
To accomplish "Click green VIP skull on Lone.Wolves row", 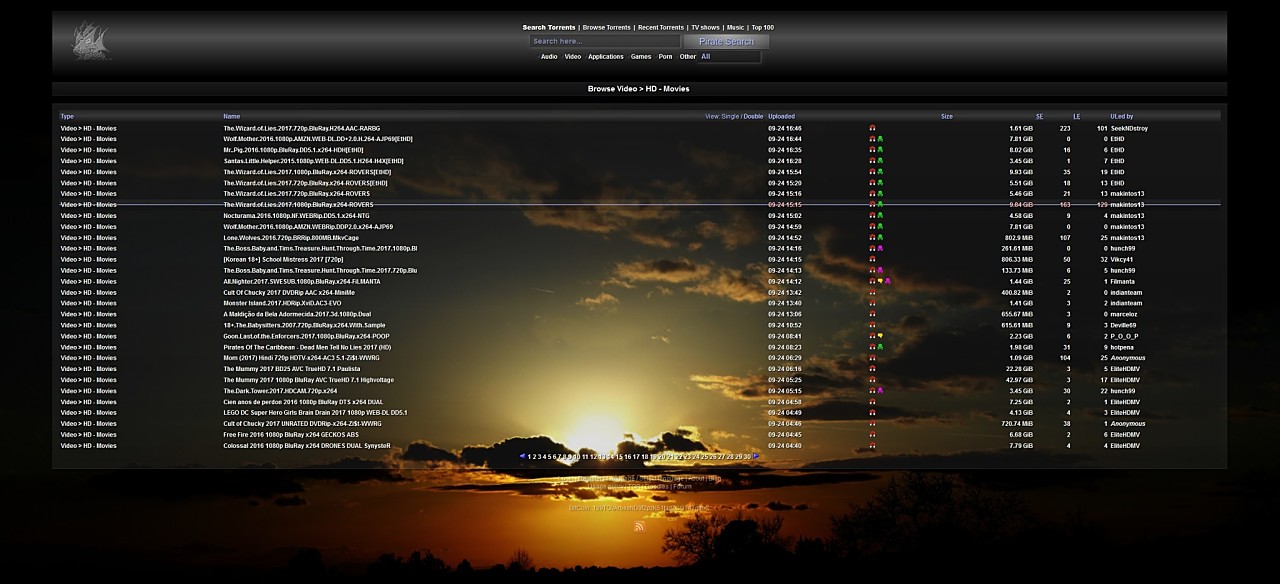I will coord(880,238).
